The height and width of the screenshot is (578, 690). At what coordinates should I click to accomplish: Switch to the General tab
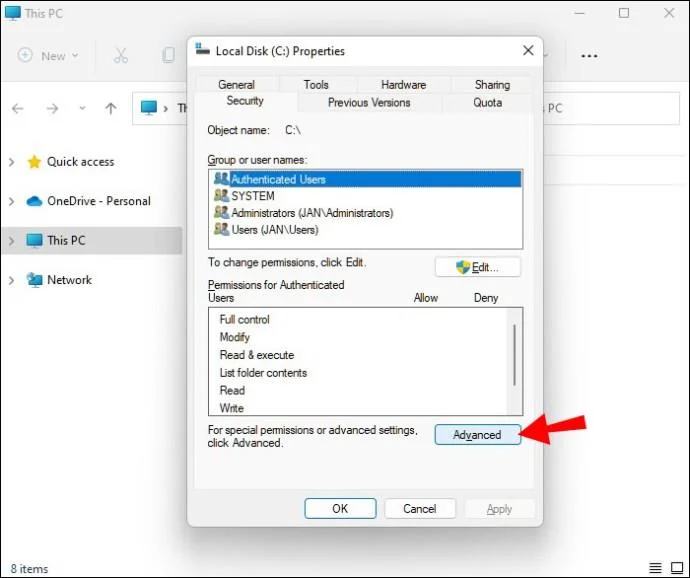point(236,84)
